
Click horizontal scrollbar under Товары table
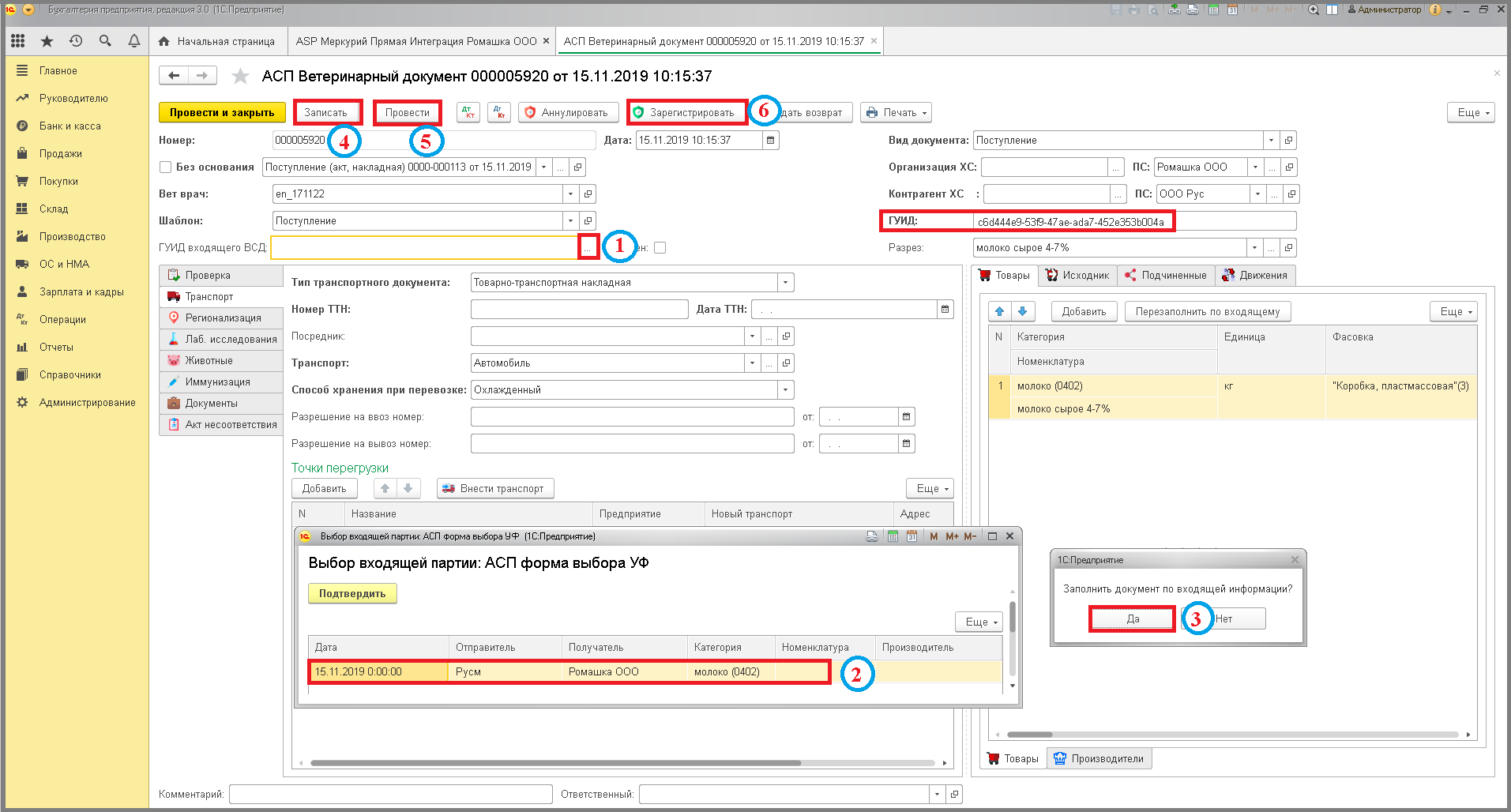1231,735
